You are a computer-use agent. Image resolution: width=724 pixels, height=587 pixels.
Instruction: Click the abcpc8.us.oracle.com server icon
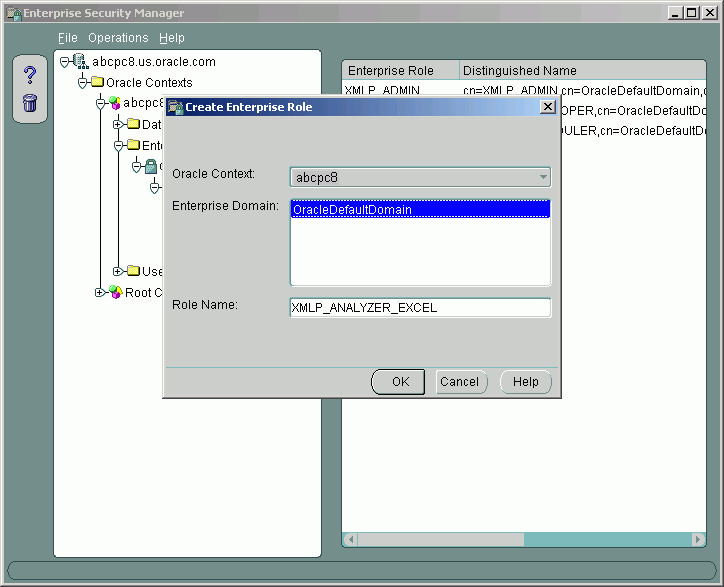tap(81, 61)
